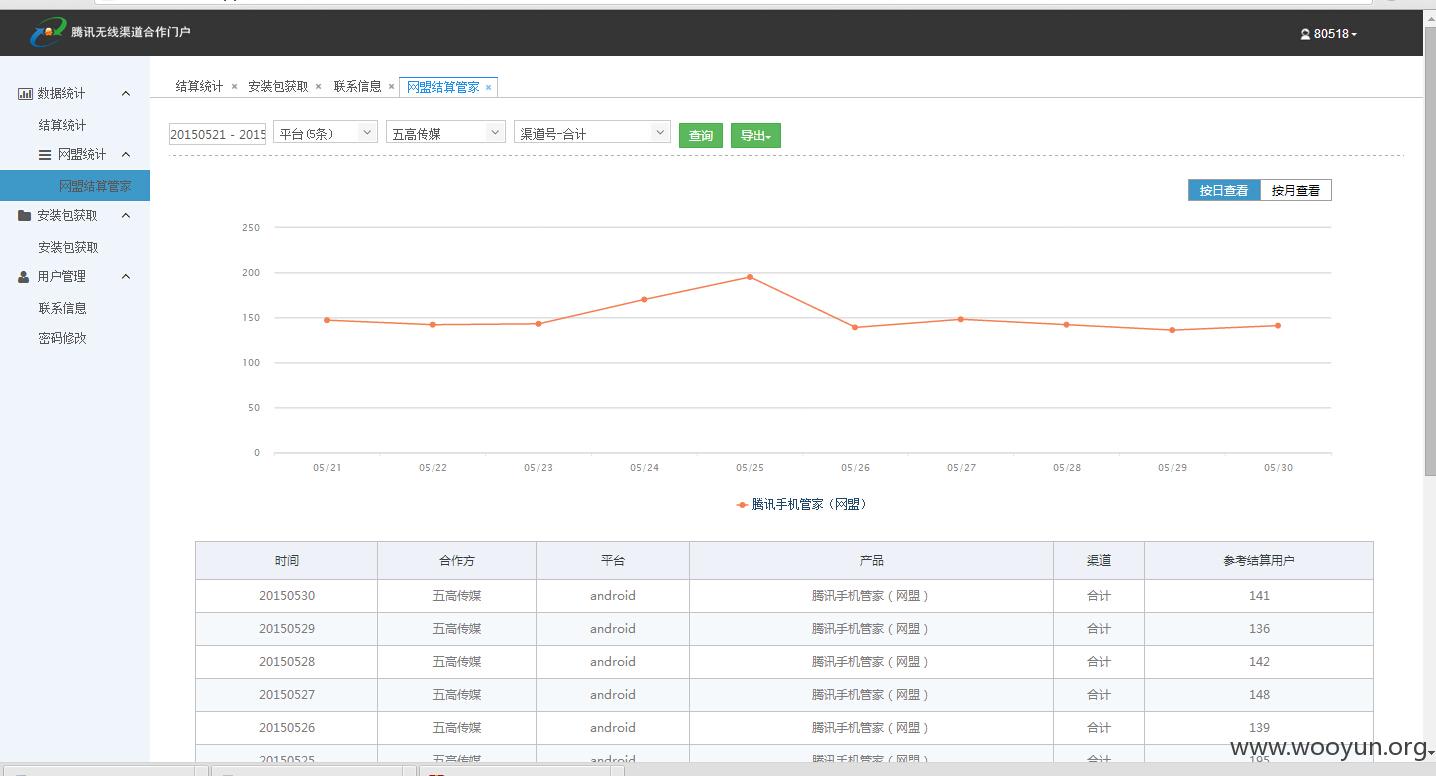Viewport: 1436px width, 776px height.
Task: Click the 05/21 data point on chart
Action: pos(327,320)
